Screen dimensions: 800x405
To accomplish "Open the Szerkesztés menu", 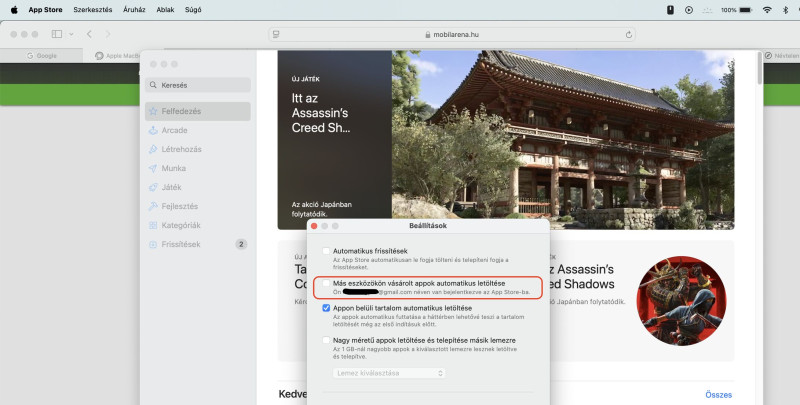I will point(93,10).
